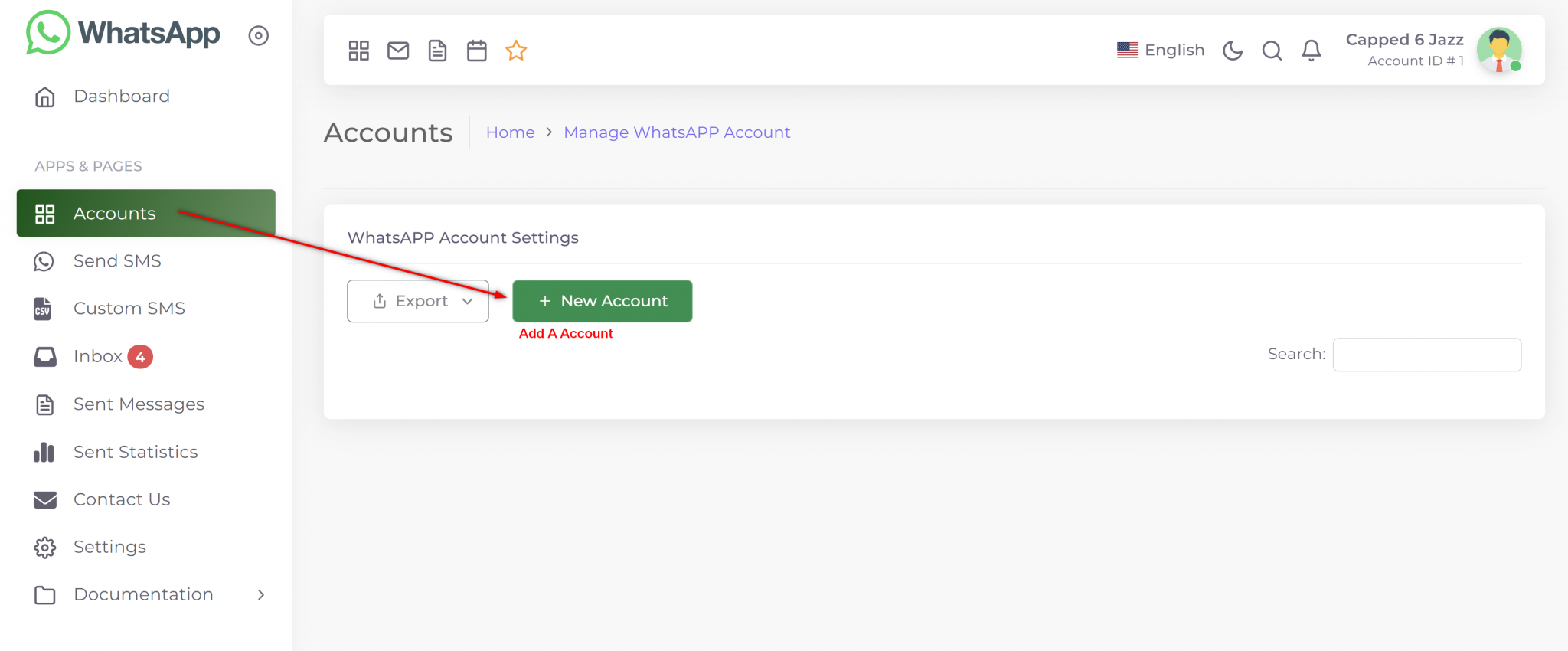
Task: Open the English language selector
Action: [x=1161, y=51]
